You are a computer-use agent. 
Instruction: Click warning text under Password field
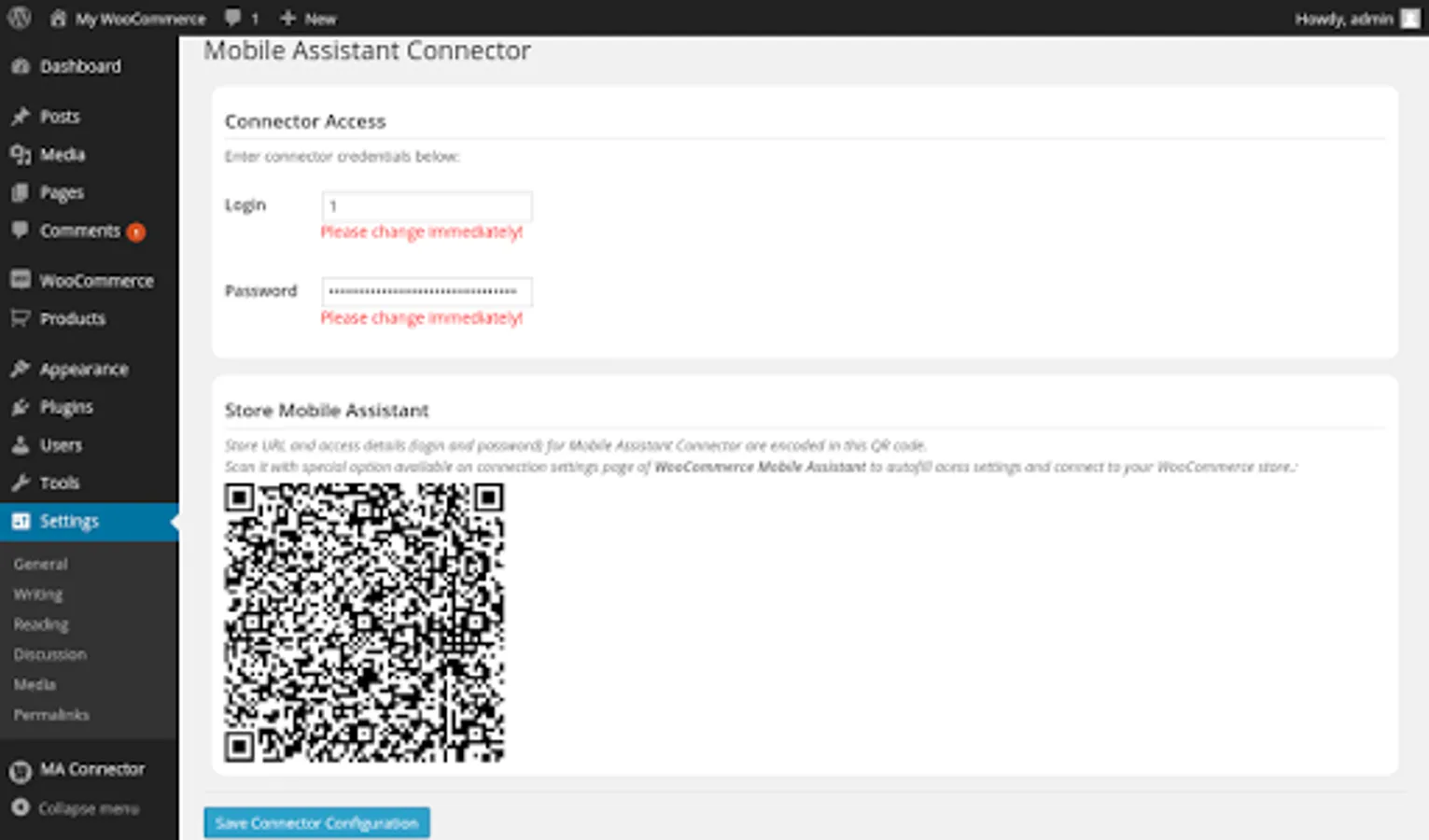tap(422, 317)
